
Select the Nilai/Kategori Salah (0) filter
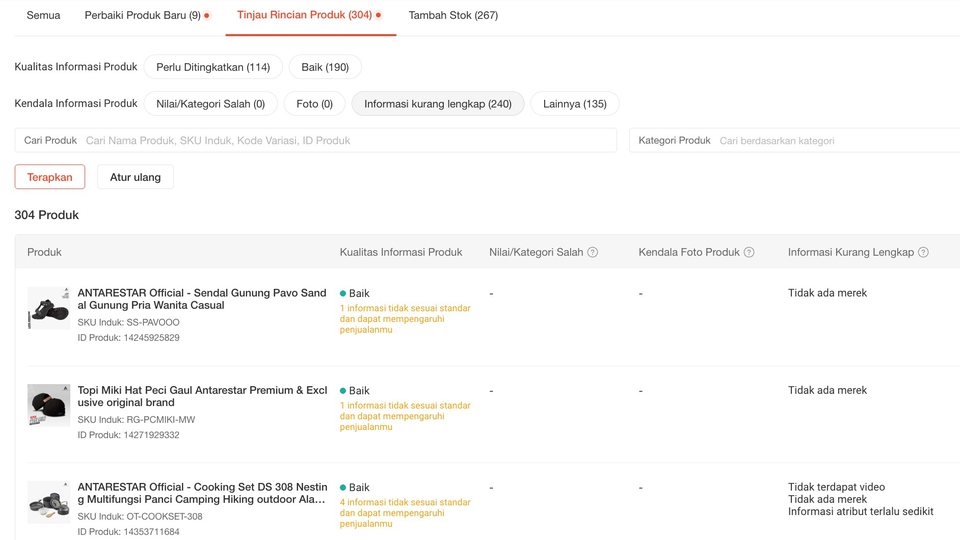[211, 103]
